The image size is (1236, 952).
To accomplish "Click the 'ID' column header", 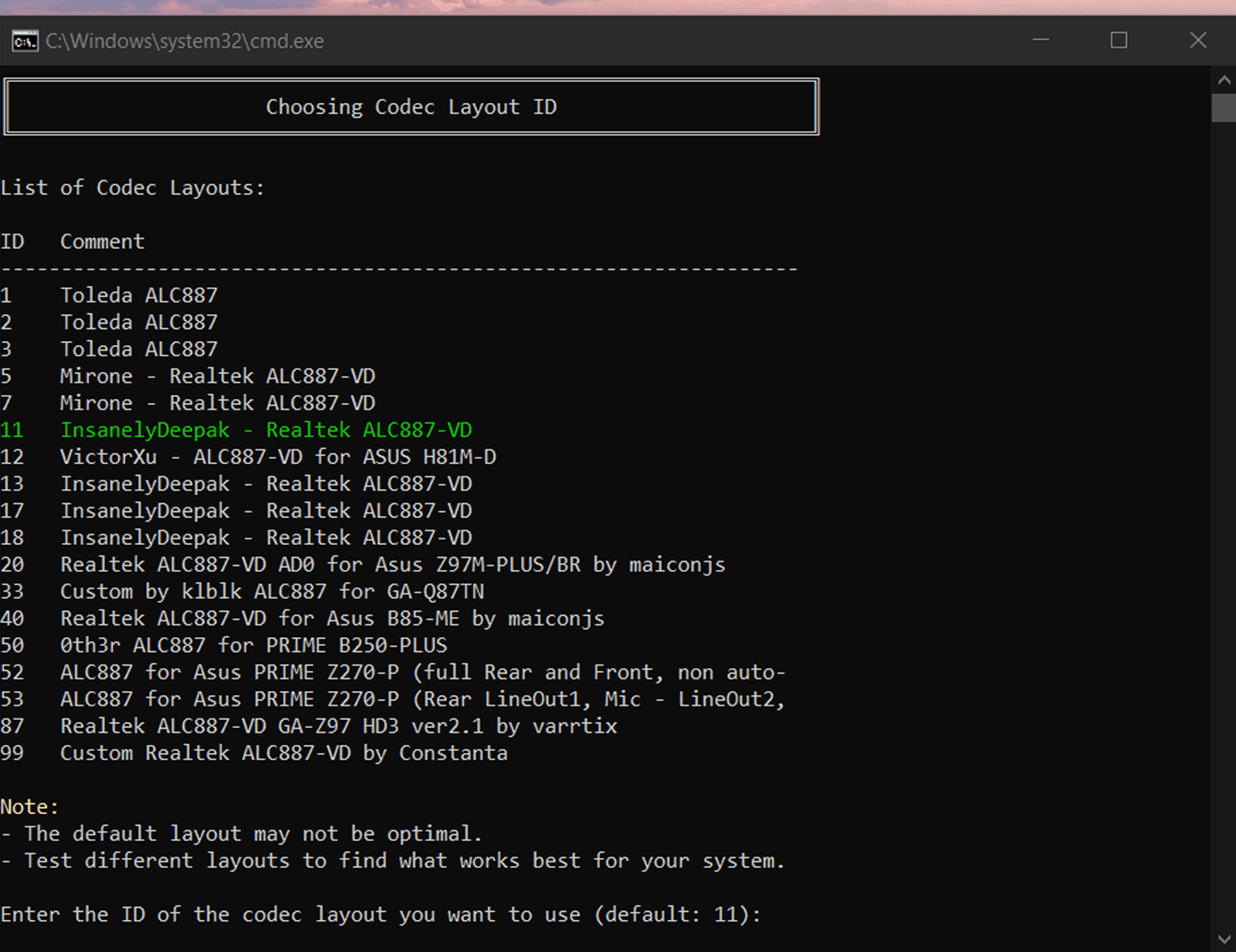I will (12, 242).
